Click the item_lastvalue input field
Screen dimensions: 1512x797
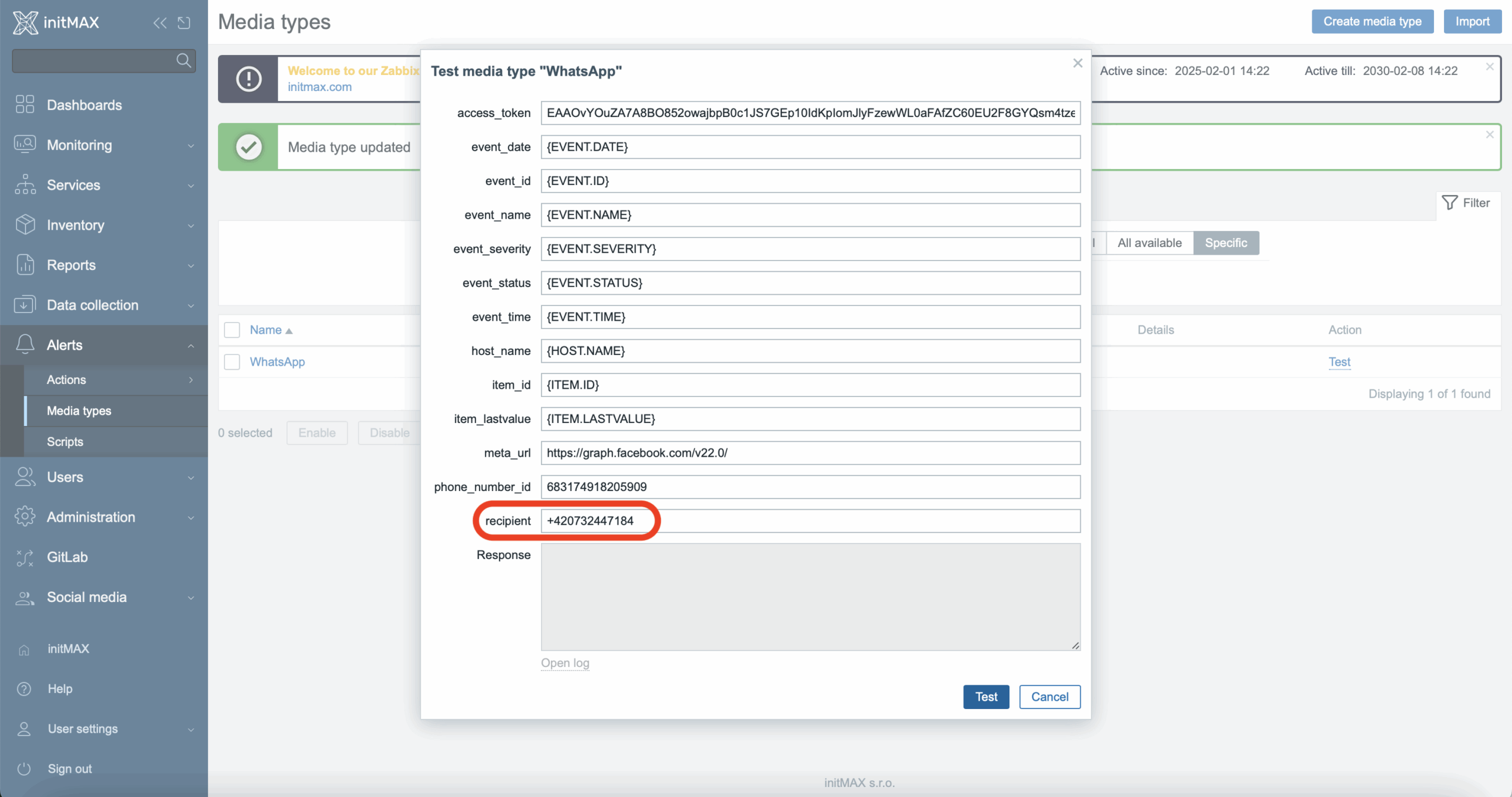click(810, 419)
